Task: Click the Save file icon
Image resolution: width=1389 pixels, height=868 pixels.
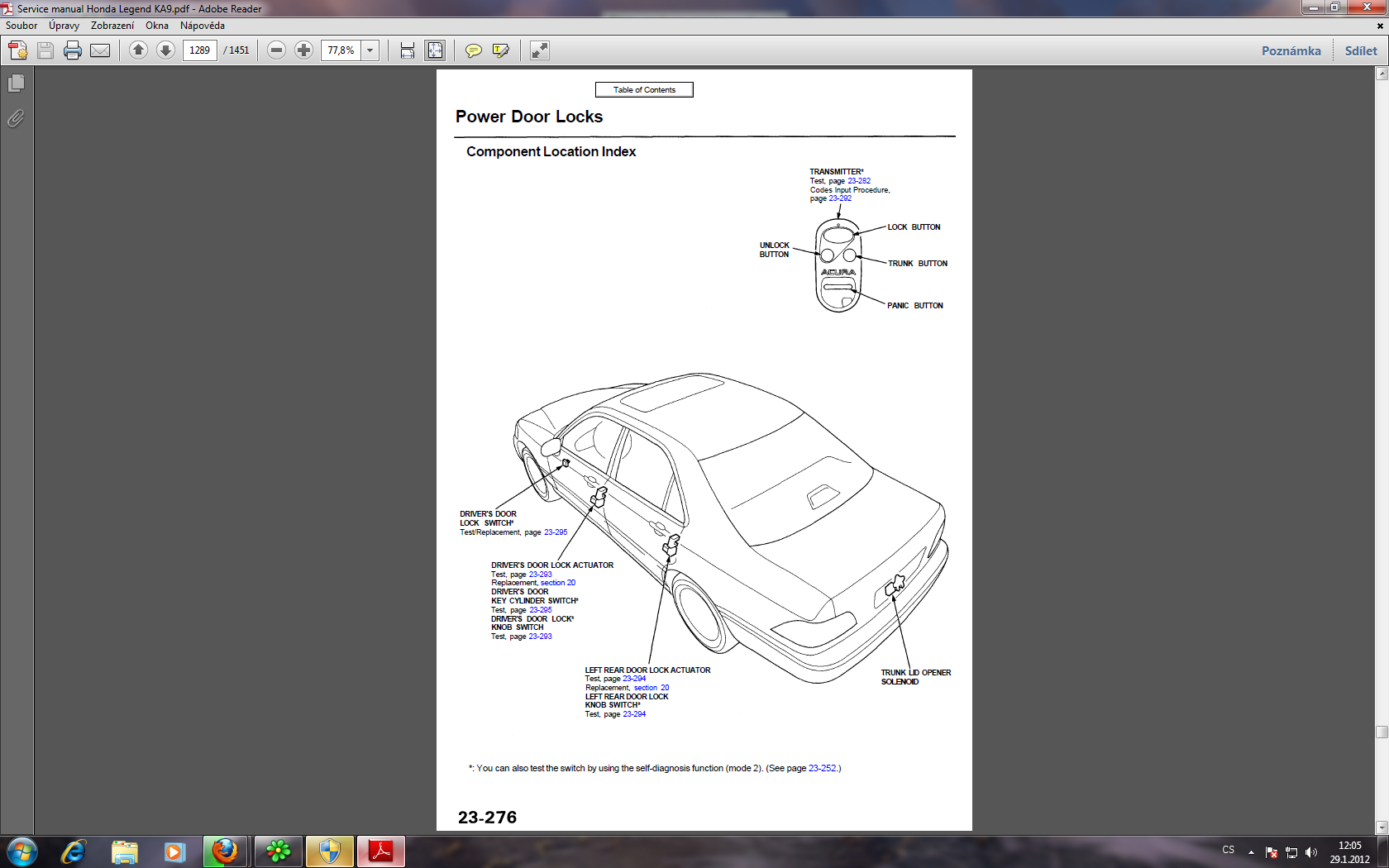Action: tap(45, 50)
